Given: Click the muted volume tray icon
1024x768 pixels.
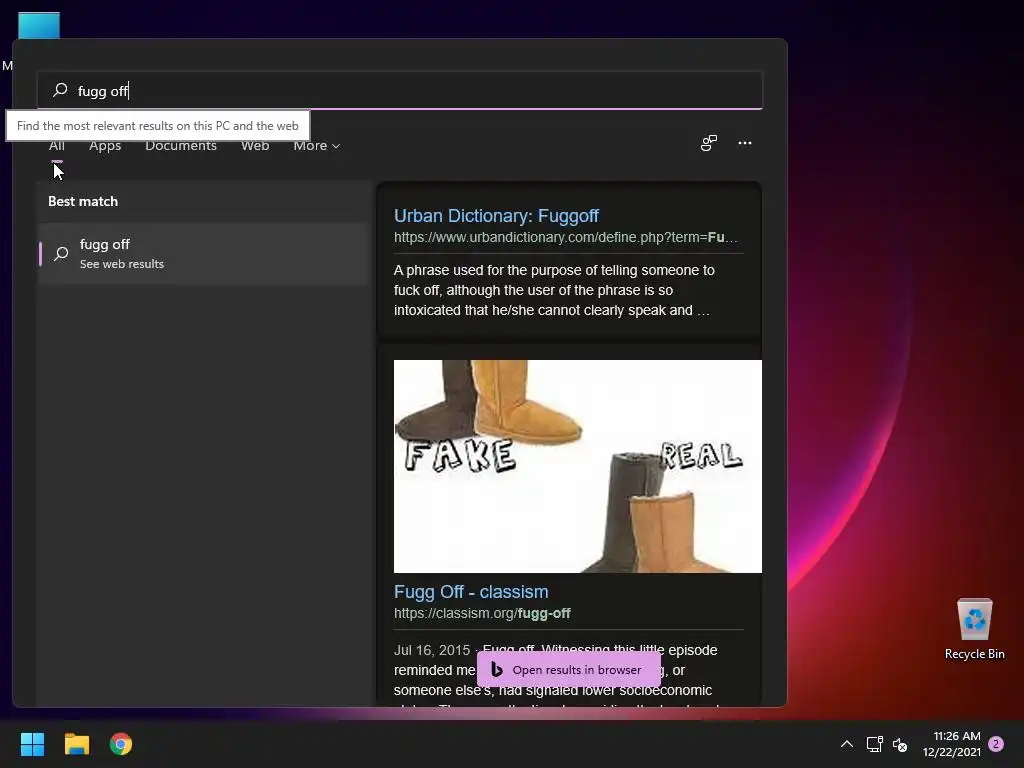Looking at the screenshot, I should [x=900, y=744].
